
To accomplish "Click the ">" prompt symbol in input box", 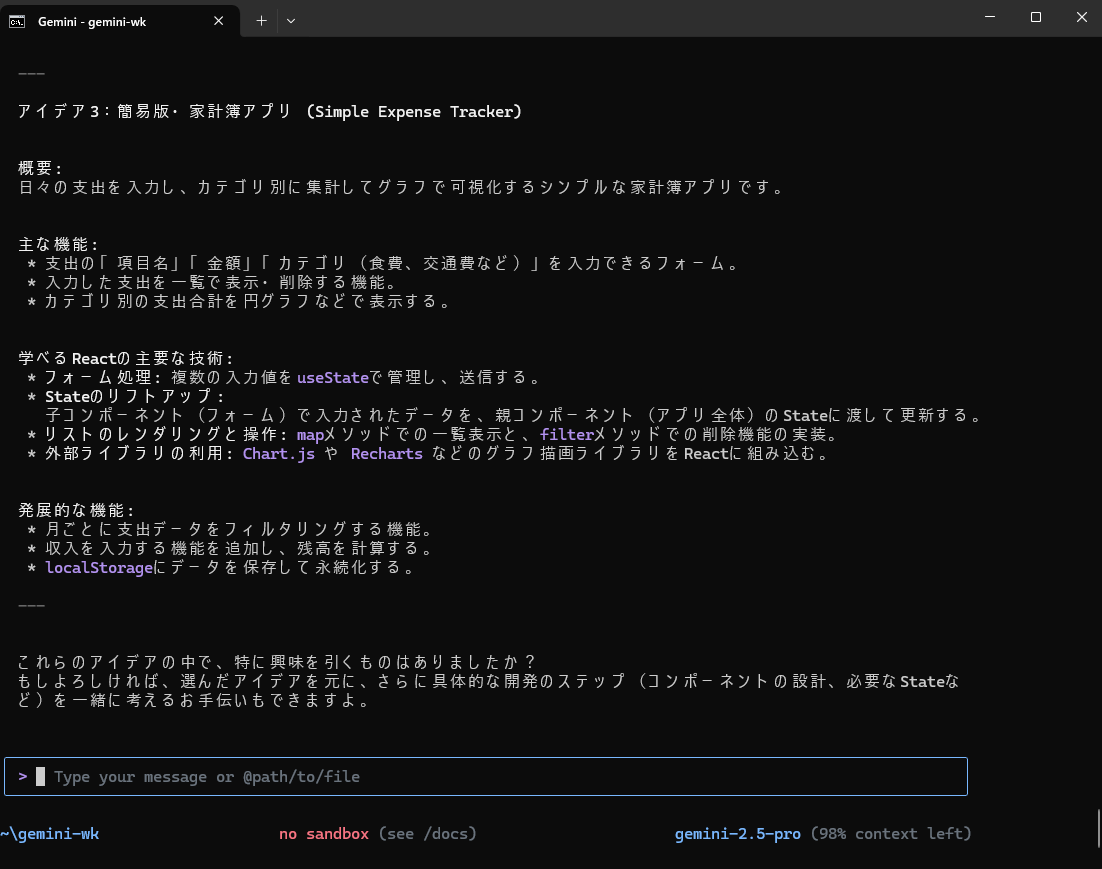I will 23,776.
